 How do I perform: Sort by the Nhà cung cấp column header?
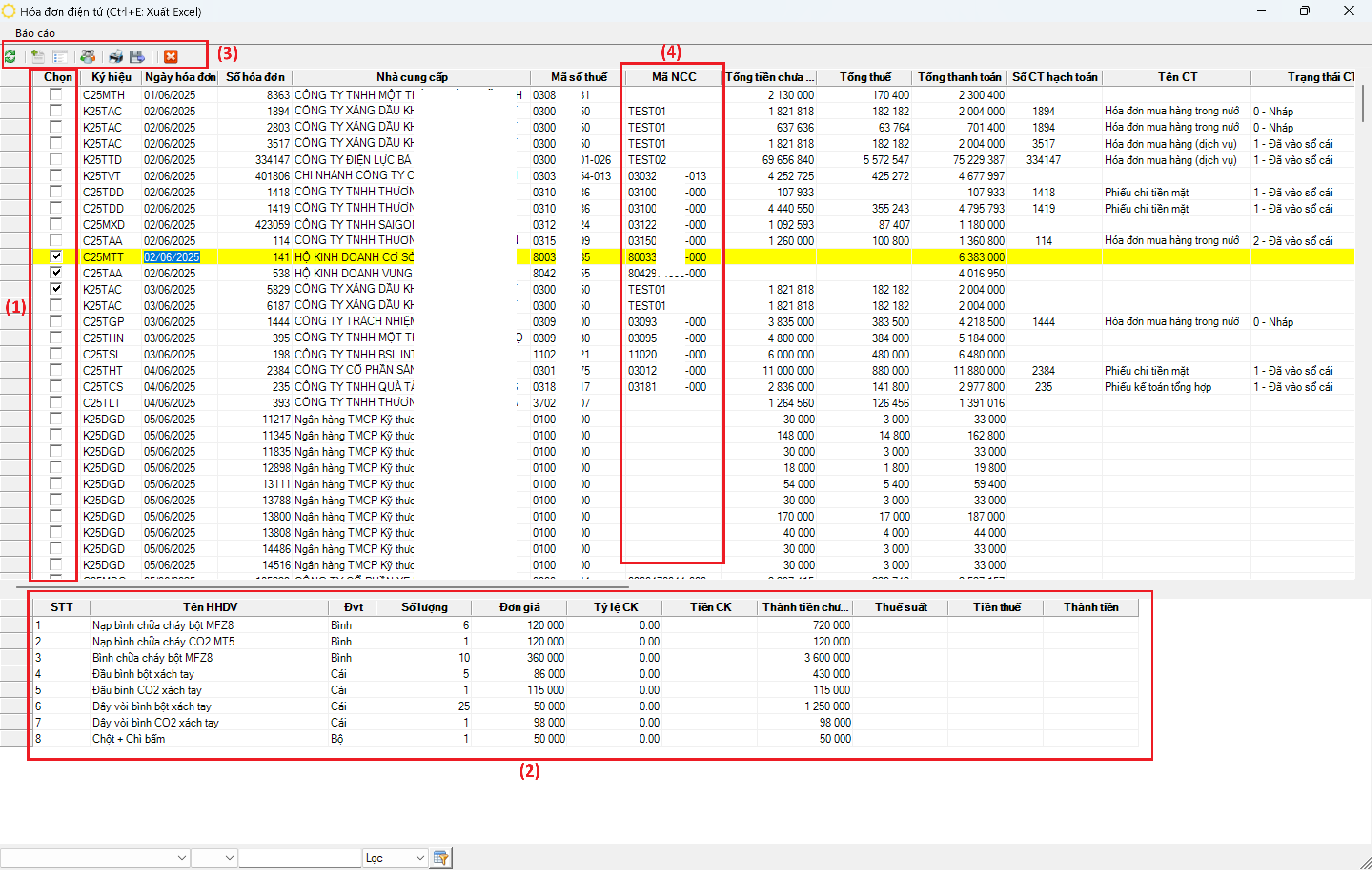click(411, 77)
